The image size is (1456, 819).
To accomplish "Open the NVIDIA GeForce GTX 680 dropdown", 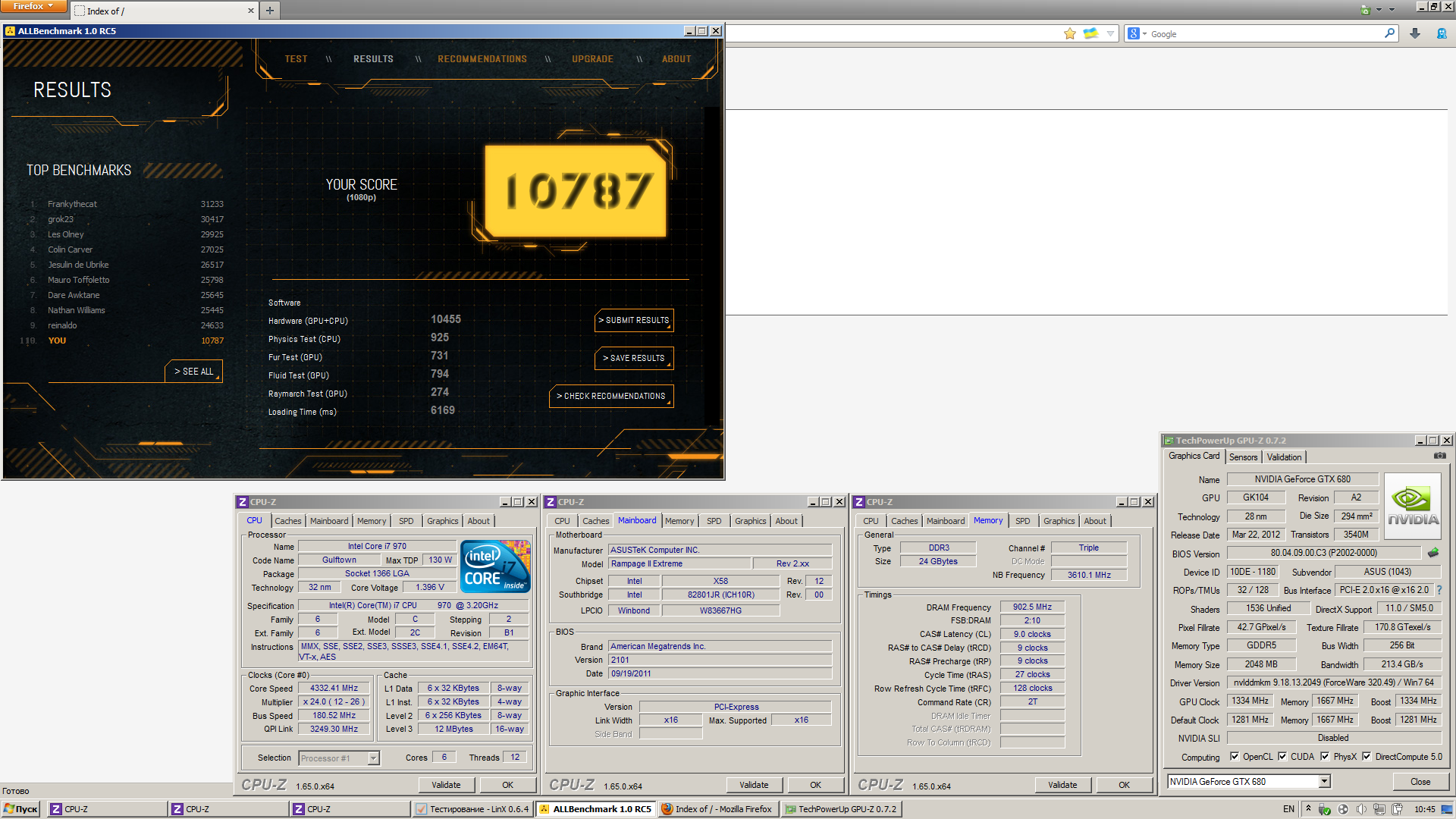I will coord(1324,781).
